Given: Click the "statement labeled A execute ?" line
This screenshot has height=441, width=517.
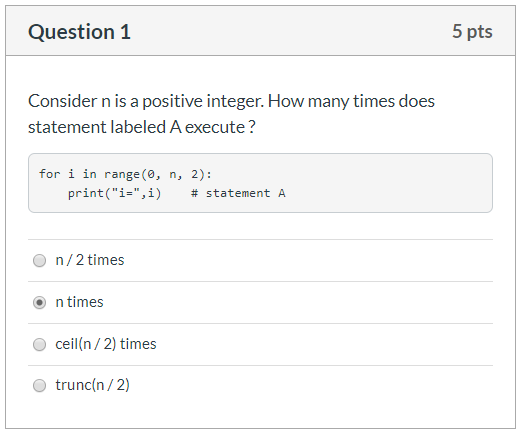Looking at the screenshot, I should click(142, 127).
